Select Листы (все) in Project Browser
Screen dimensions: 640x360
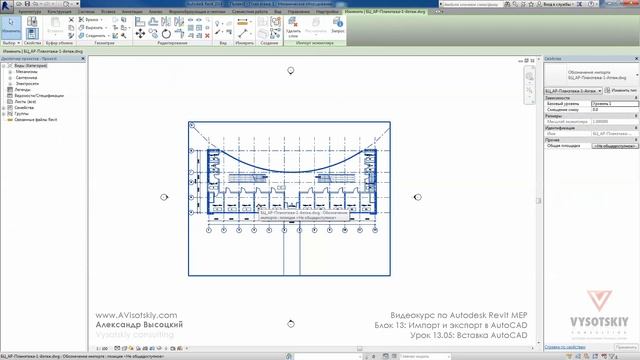25,102
